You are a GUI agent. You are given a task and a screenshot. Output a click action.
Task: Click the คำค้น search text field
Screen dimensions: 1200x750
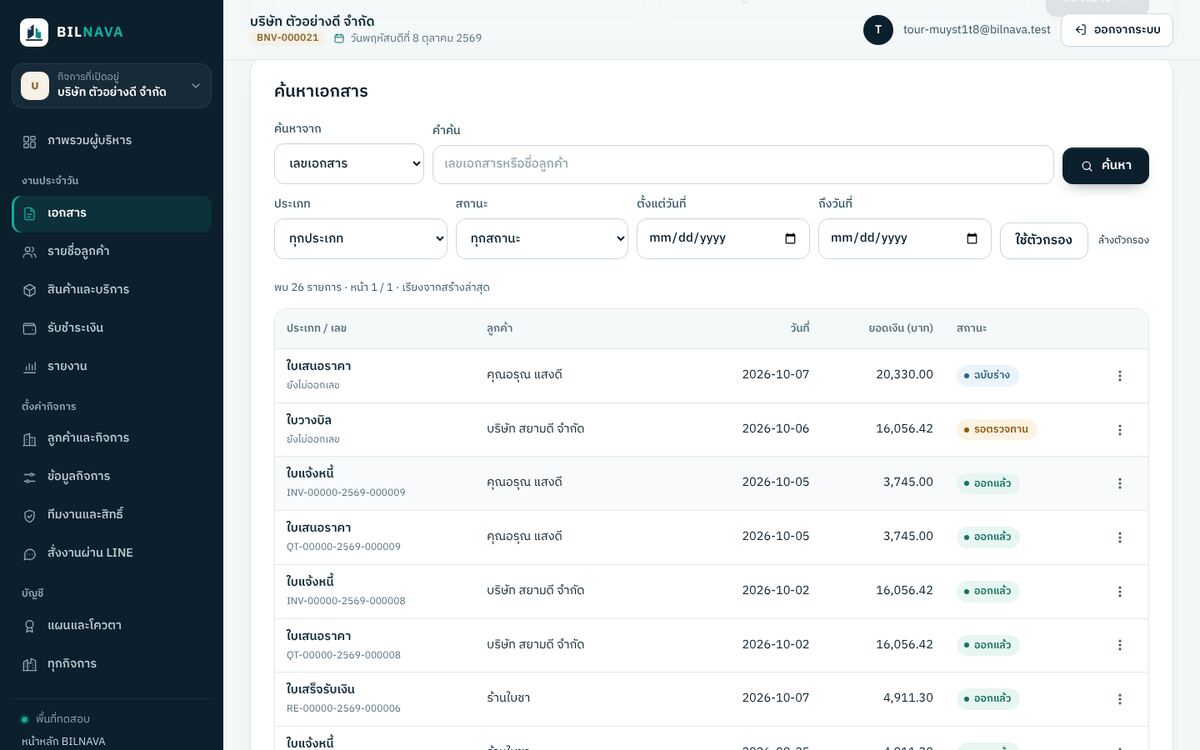pos(743,164)
